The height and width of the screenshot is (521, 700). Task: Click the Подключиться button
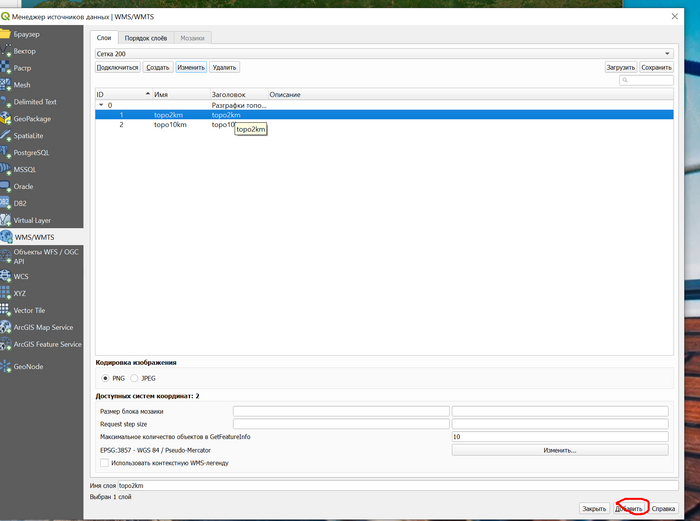click(x=117, y=67)
